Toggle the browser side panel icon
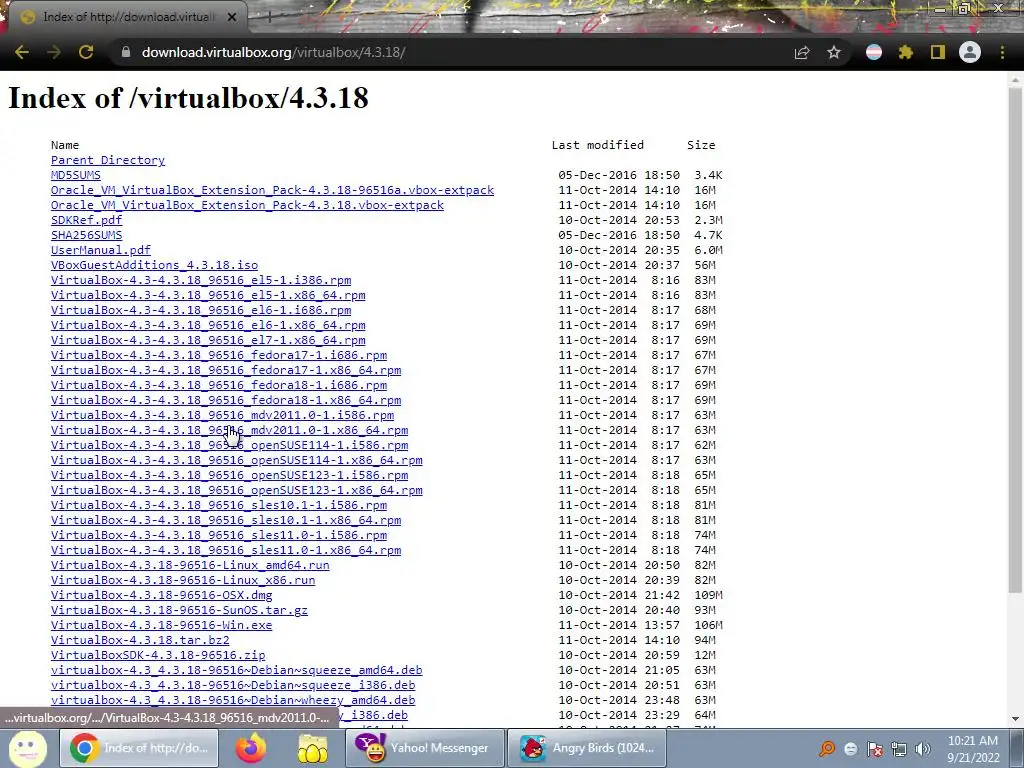The height and width of the screenshot is (768, 1024). click(x=938, y=52)
